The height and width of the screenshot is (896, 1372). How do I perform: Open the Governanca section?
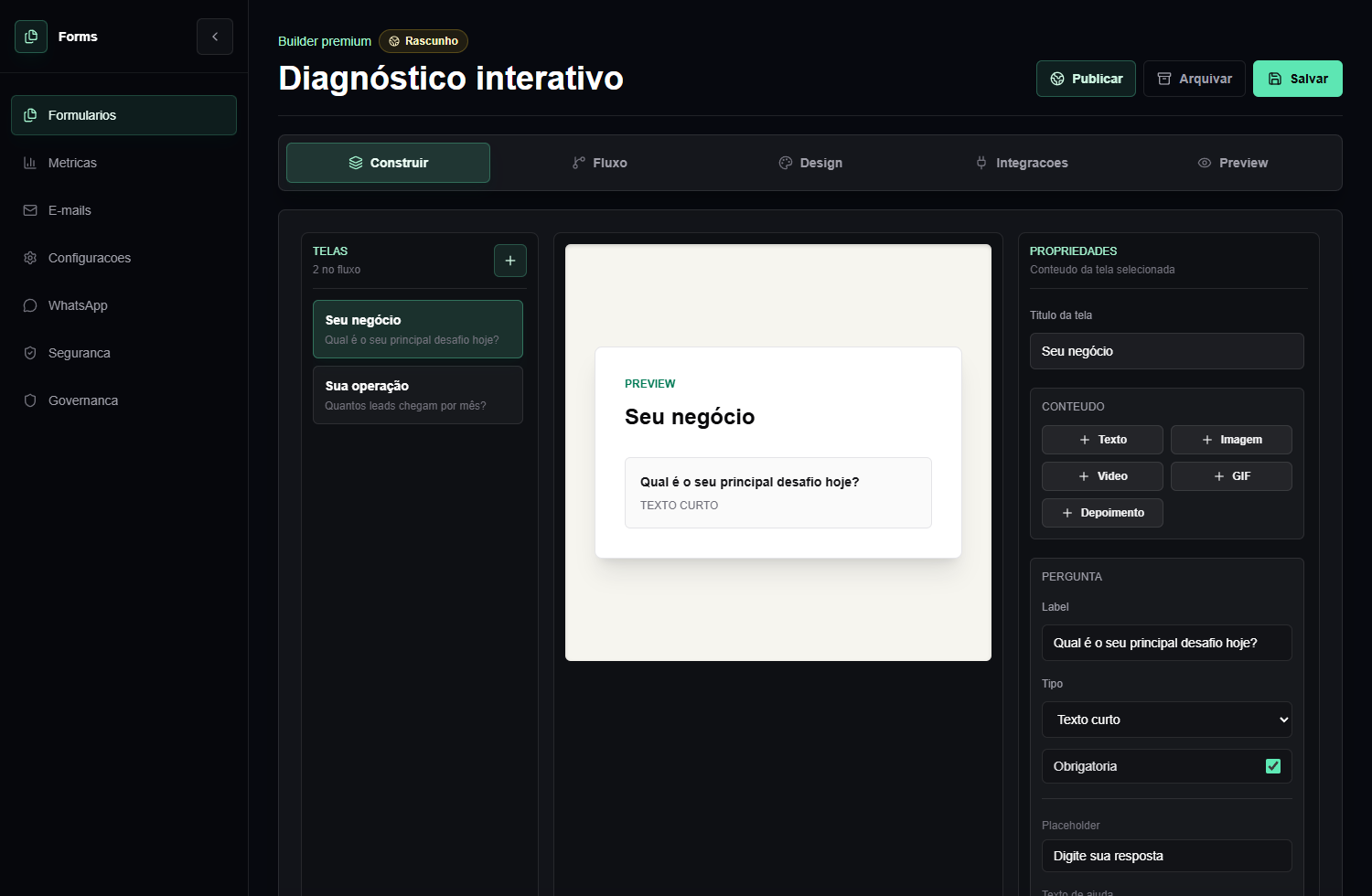point(123,400)
